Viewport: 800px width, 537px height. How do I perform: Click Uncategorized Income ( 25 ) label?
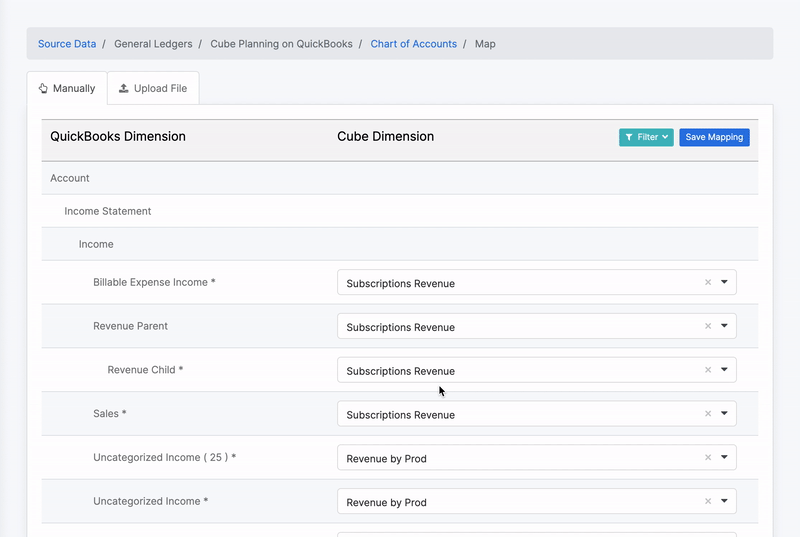(x=164, y=458)
